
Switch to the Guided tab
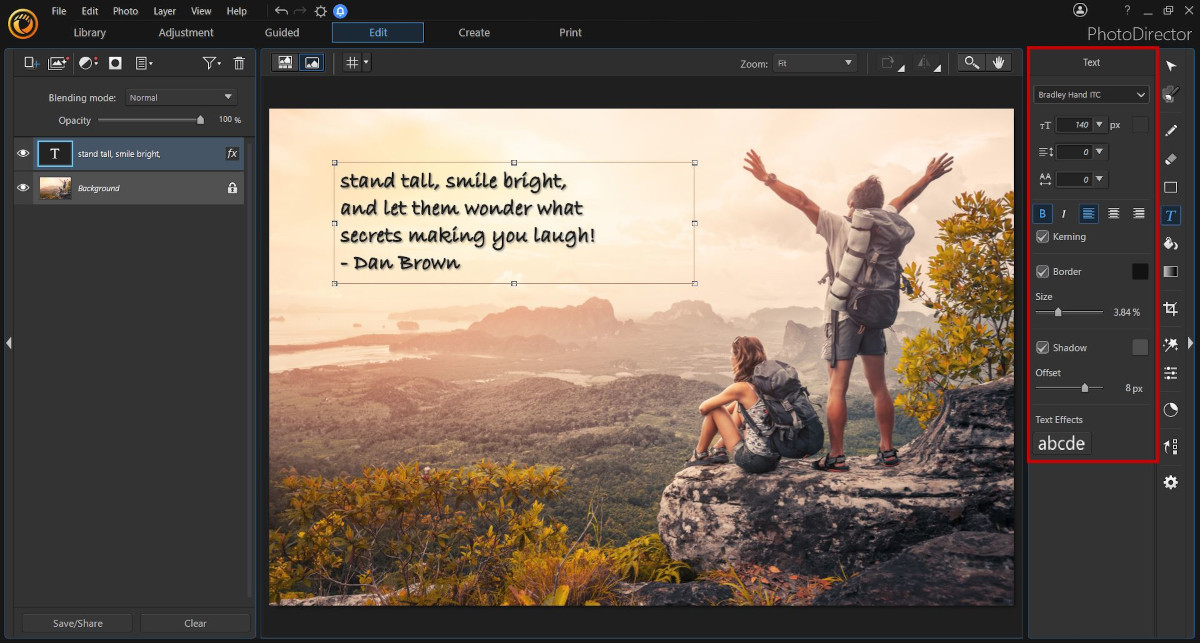coord(282,33)
